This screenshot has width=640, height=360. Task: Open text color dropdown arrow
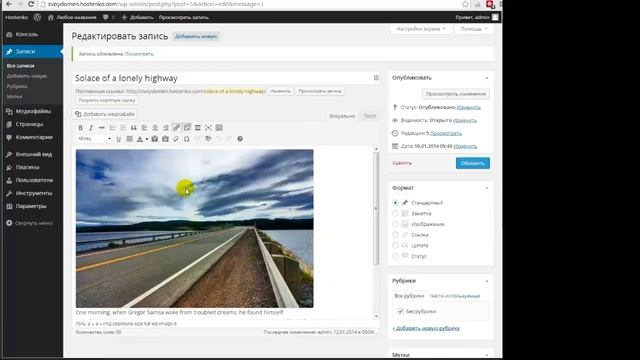pyautogui.click(x=147, y=139)
